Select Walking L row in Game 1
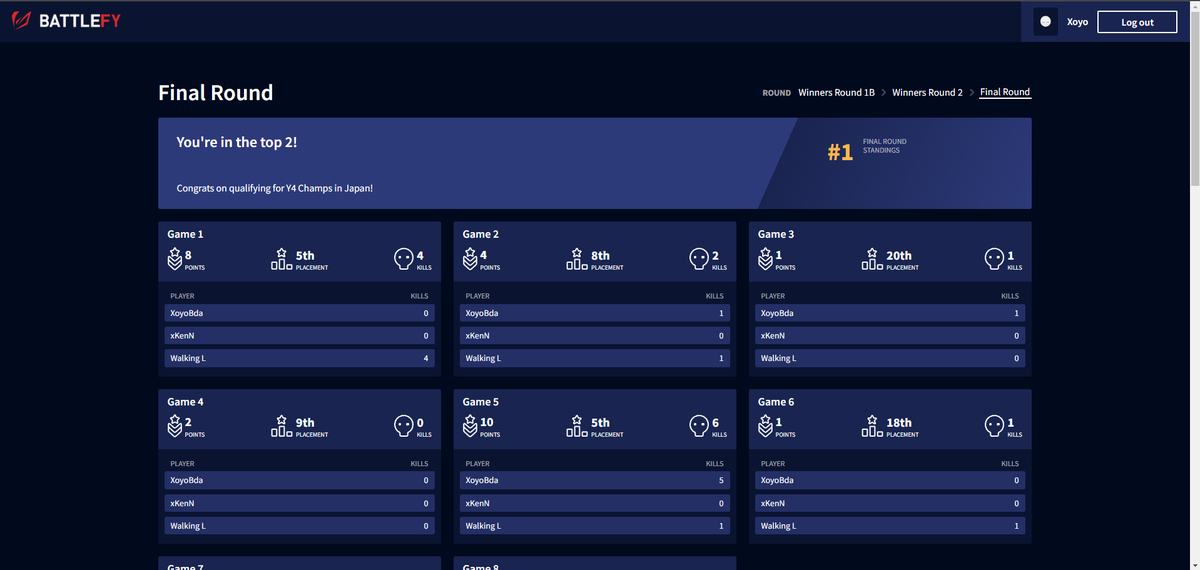The image size is (1200, 570). pyautogui.click(x=300, y=358)
